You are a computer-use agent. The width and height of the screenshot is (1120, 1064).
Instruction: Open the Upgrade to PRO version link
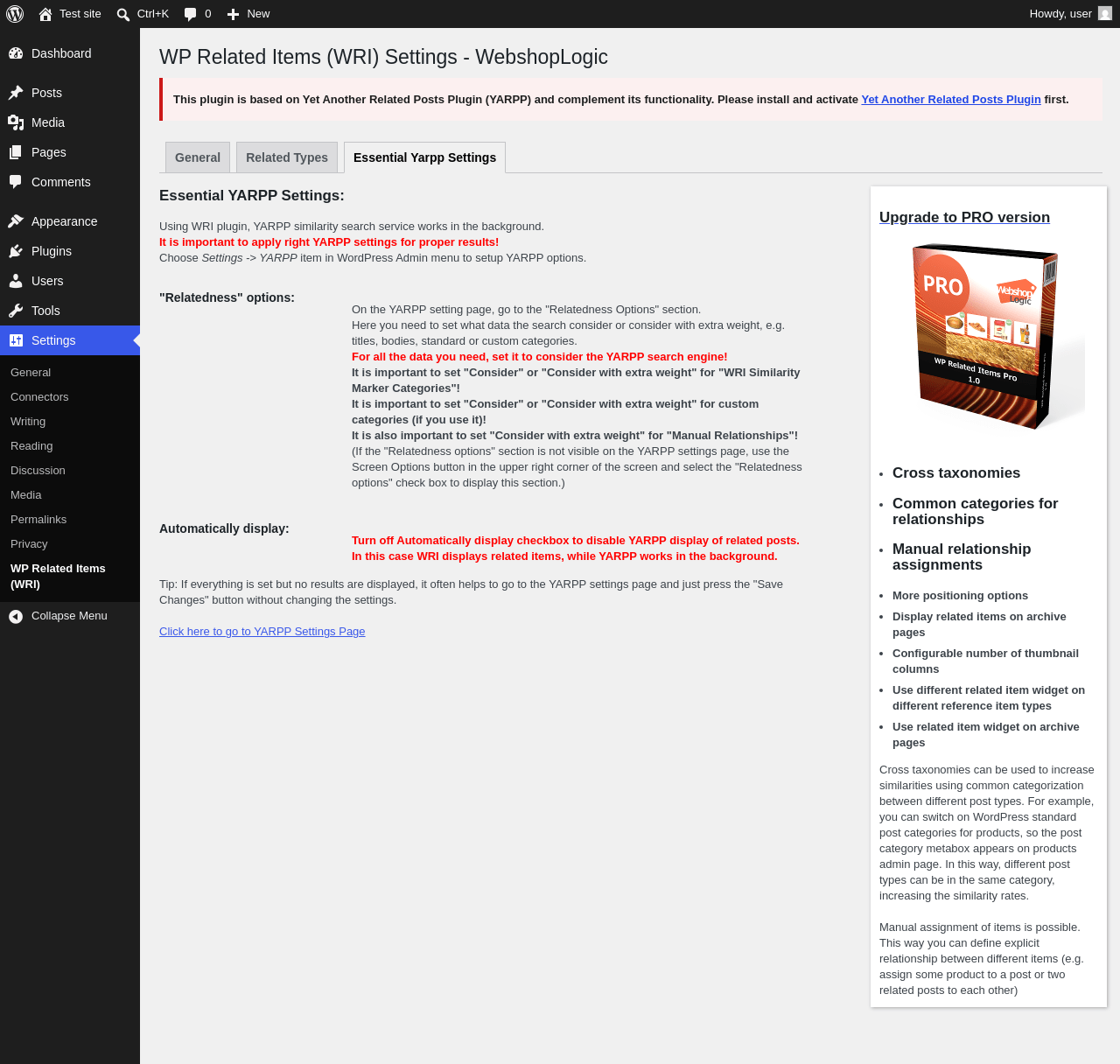click(964, 218)
